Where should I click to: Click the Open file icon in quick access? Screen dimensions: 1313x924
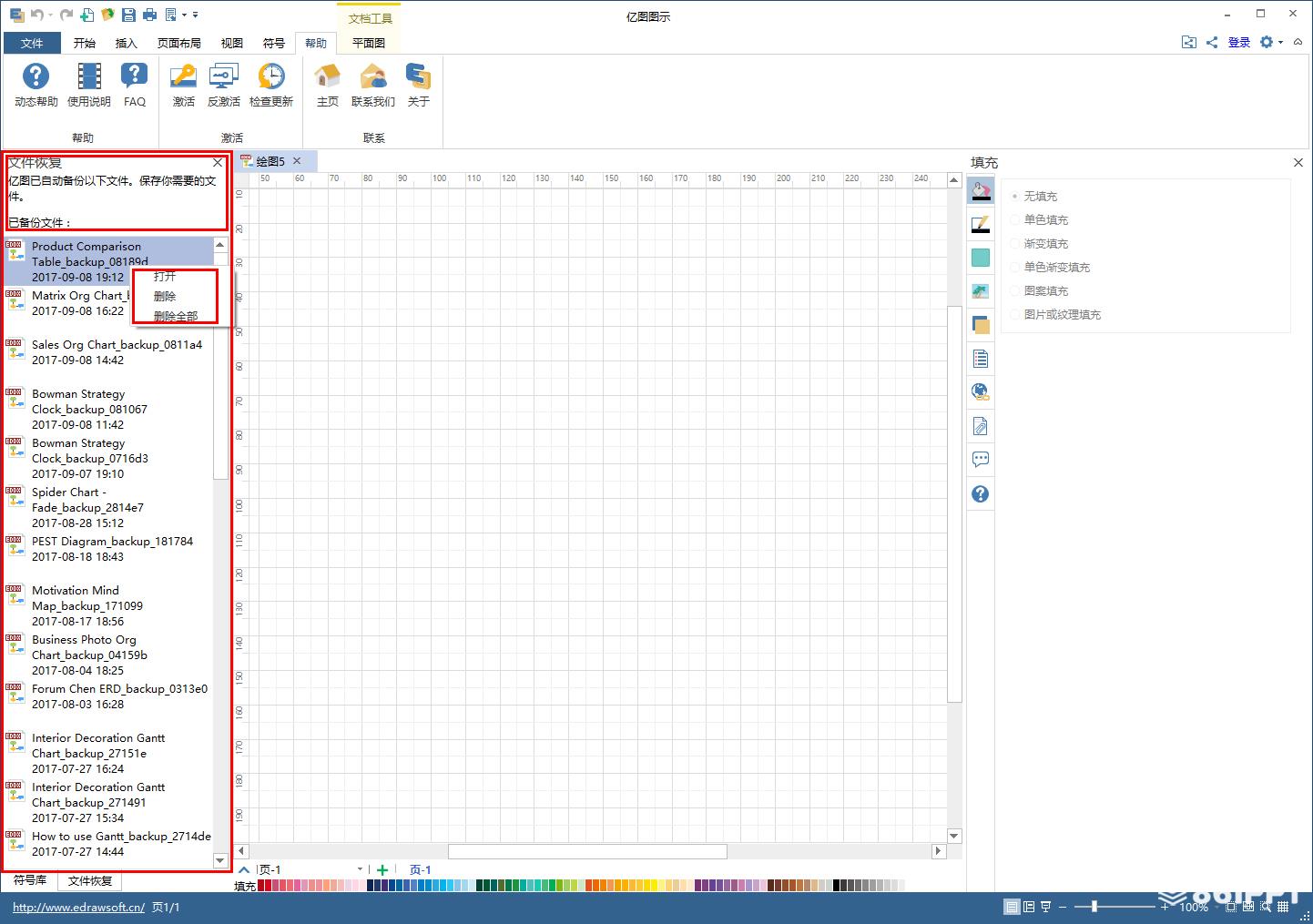pos(107,15)
